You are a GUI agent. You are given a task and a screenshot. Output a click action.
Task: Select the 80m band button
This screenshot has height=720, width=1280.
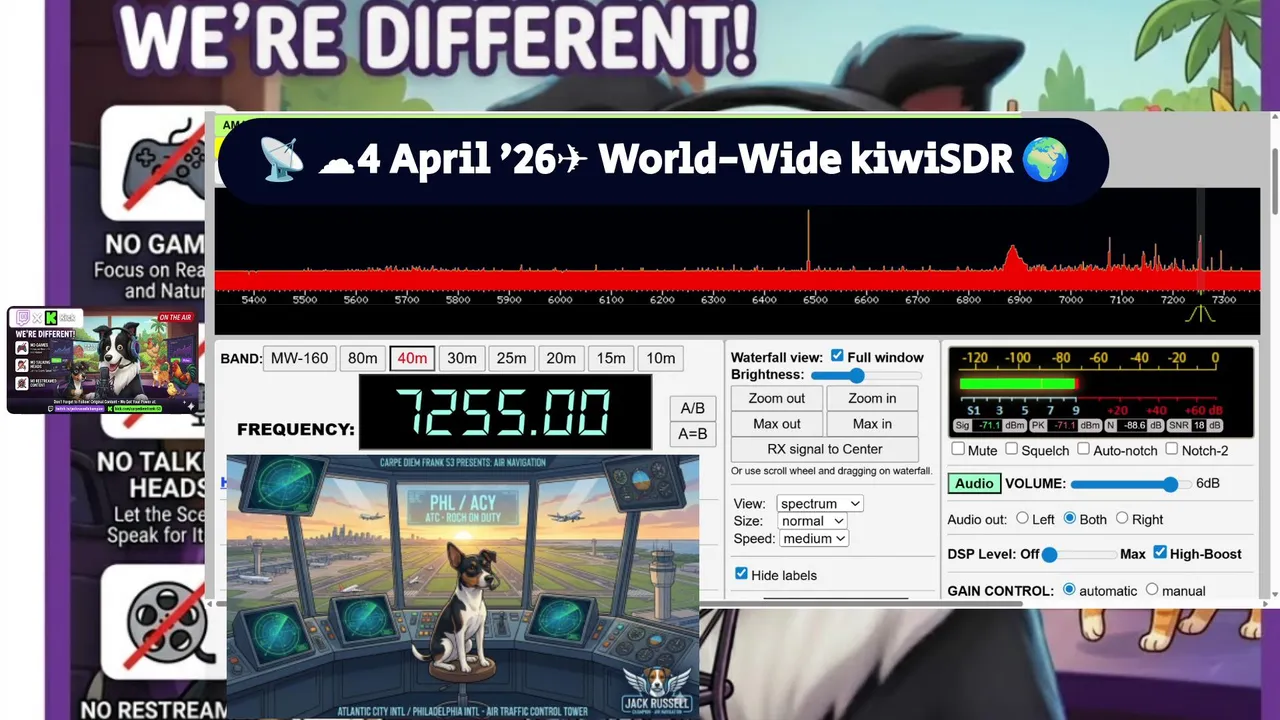(x=363, y=358)
